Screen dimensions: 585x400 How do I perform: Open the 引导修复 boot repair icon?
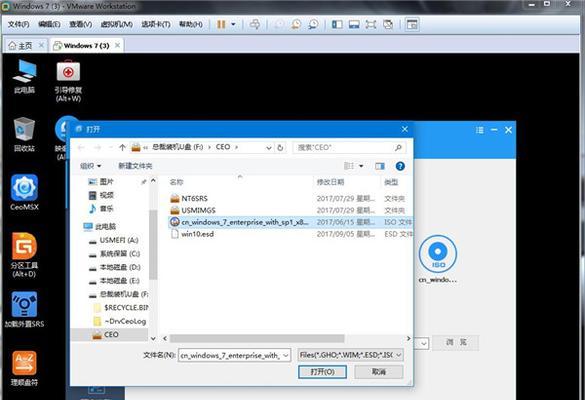[x=68, y=81]
